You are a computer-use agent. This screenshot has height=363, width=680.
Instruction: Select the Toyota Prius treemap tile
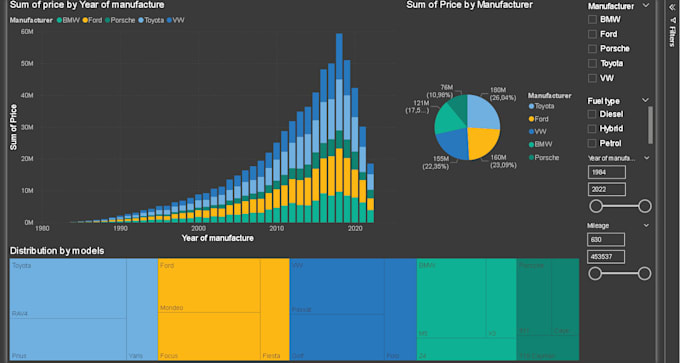click(x=68, y=339)
